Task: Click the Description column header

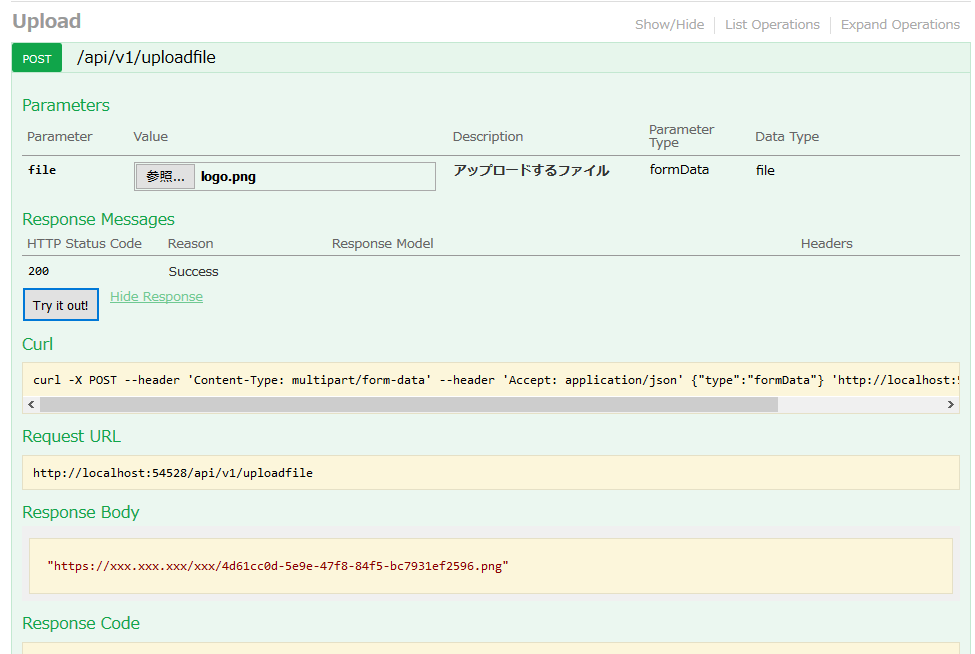Action: tap(488, 137)
